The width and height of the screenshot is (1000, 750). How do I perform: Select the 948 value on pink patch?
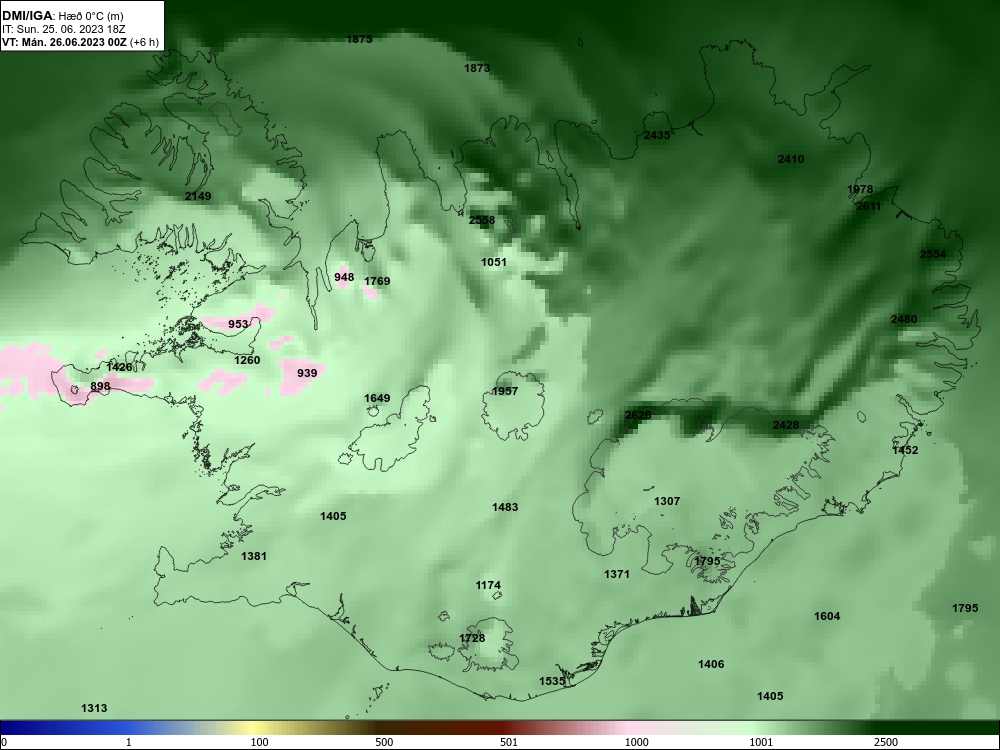tap(344, 277)
